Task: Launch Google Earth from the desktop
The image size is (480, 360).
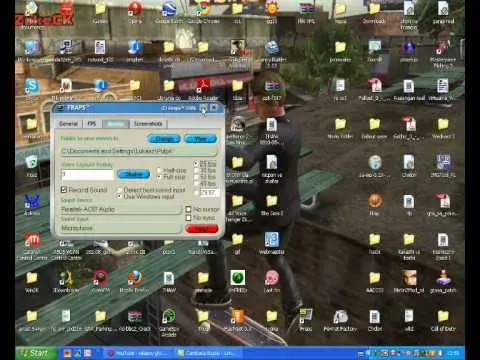Action: (169, 13)
